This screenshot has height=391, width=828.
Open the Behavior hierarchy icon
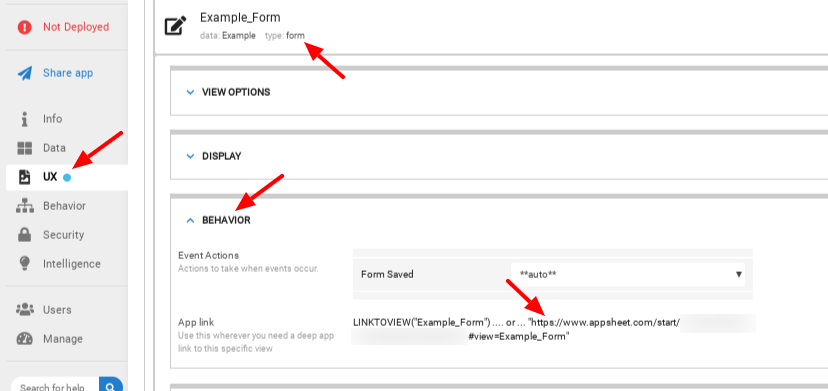tap(24, 206)
